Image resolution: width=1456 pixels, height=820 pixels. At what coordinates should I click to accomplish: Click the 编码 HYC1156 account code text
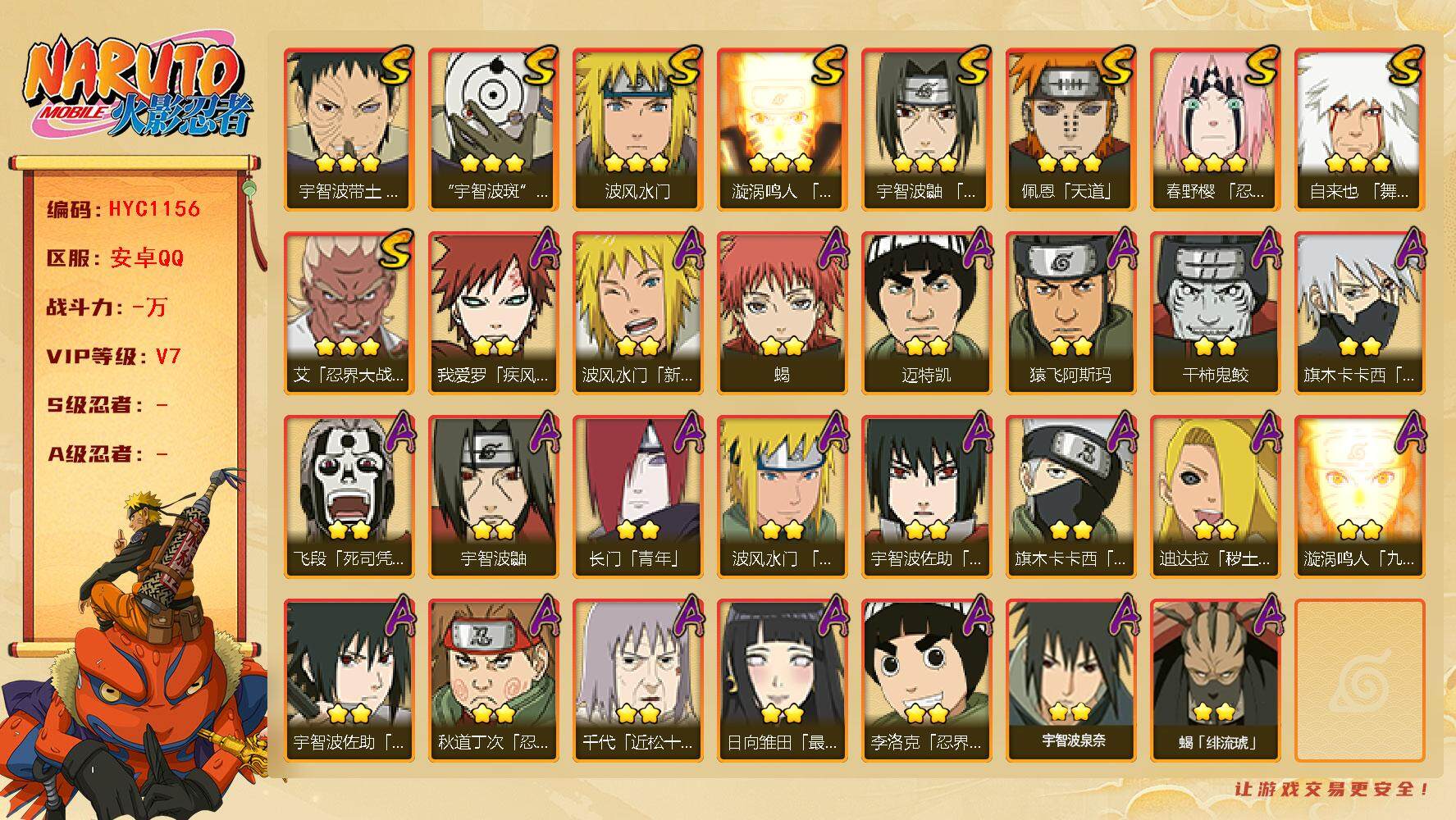pyautogui.click(x=124, y=209)
